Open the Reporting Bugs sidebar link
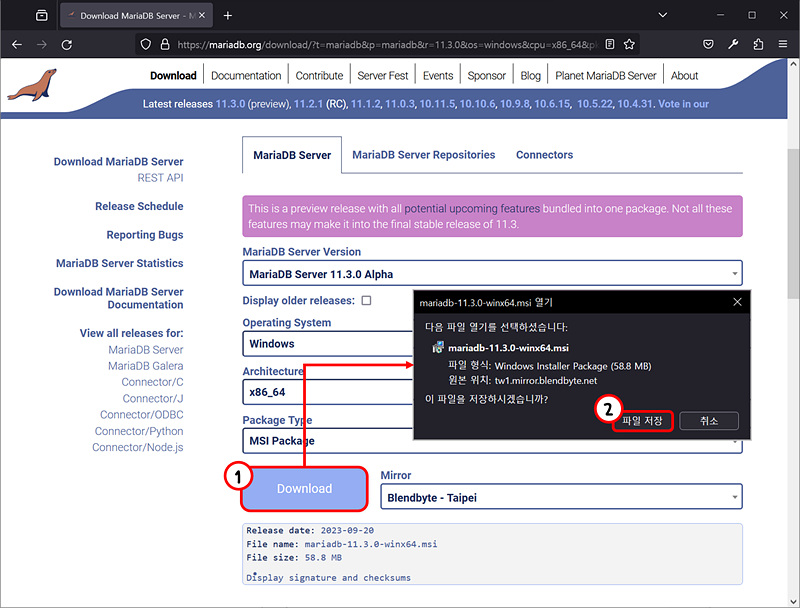This screenshot has width=800, height=608. point(145,235)
